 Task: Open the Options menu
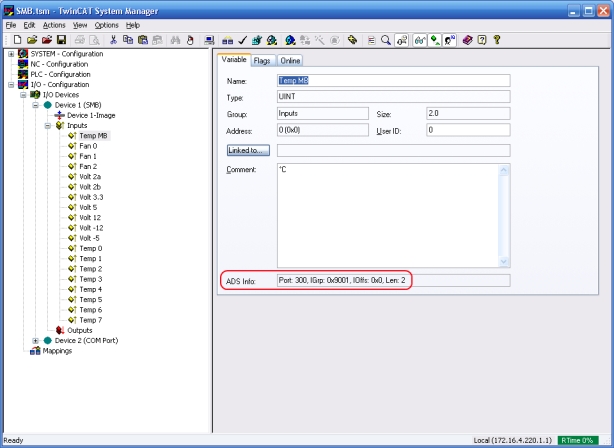click(x=107, y=25)
